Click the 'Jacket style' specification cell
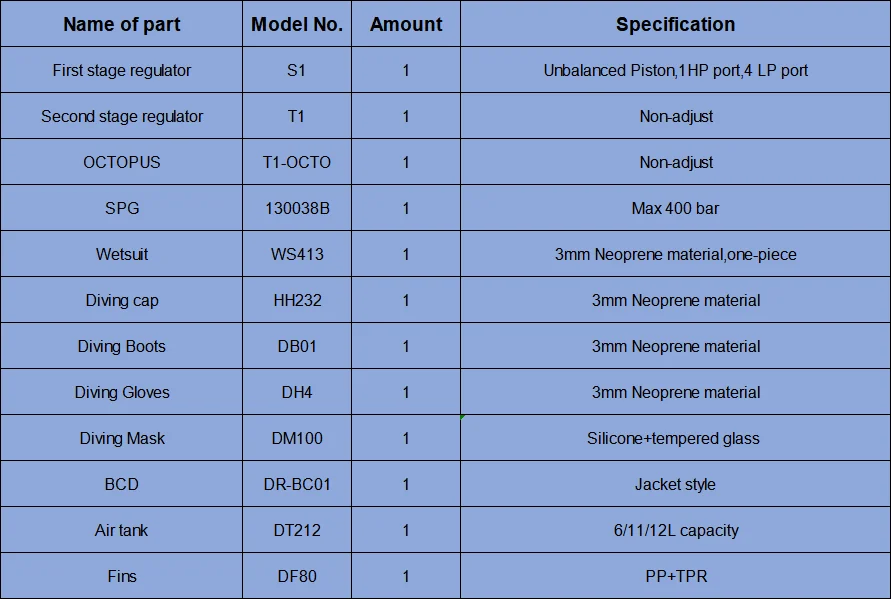The height and width of the screenshot is (599, 891). click(675, 484)
